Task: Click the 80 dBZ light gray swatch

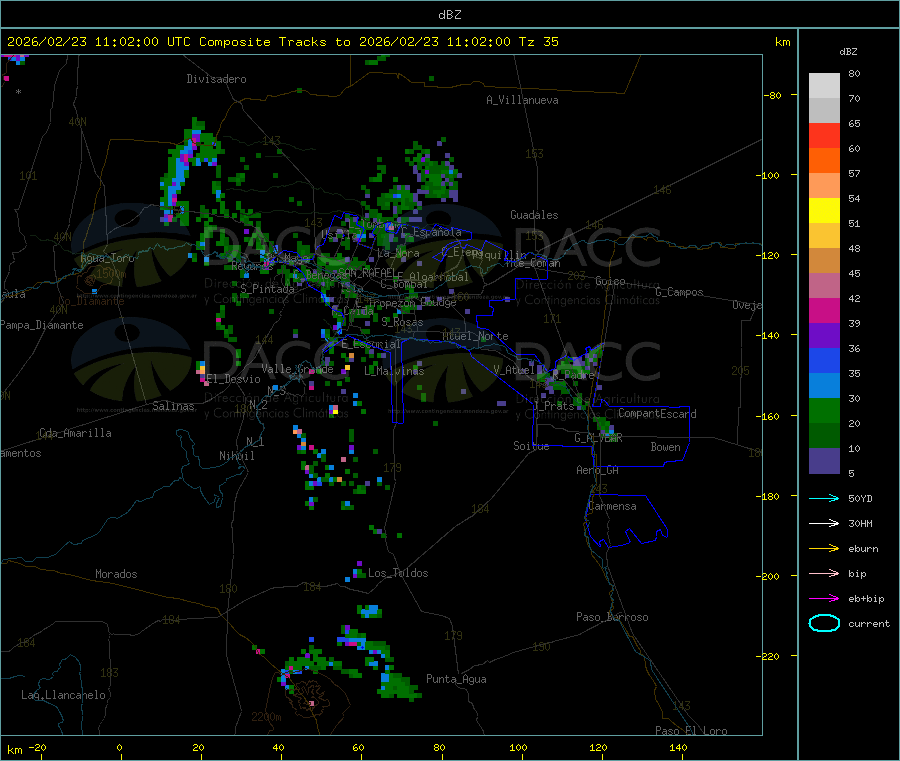Action: tap(824, 86)
